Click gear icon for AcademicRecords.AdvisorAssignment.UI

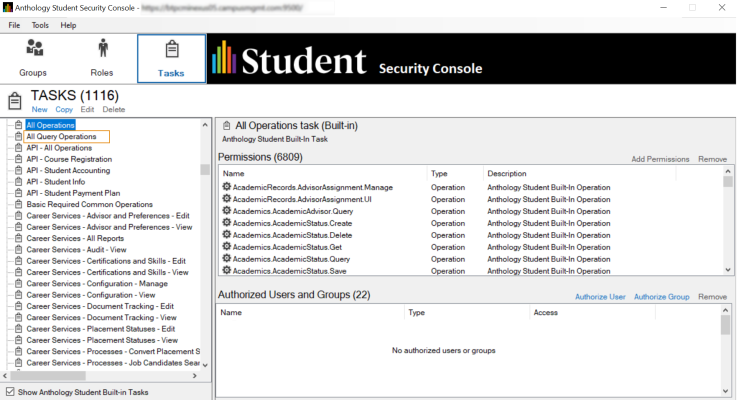[x=227, y=199]
